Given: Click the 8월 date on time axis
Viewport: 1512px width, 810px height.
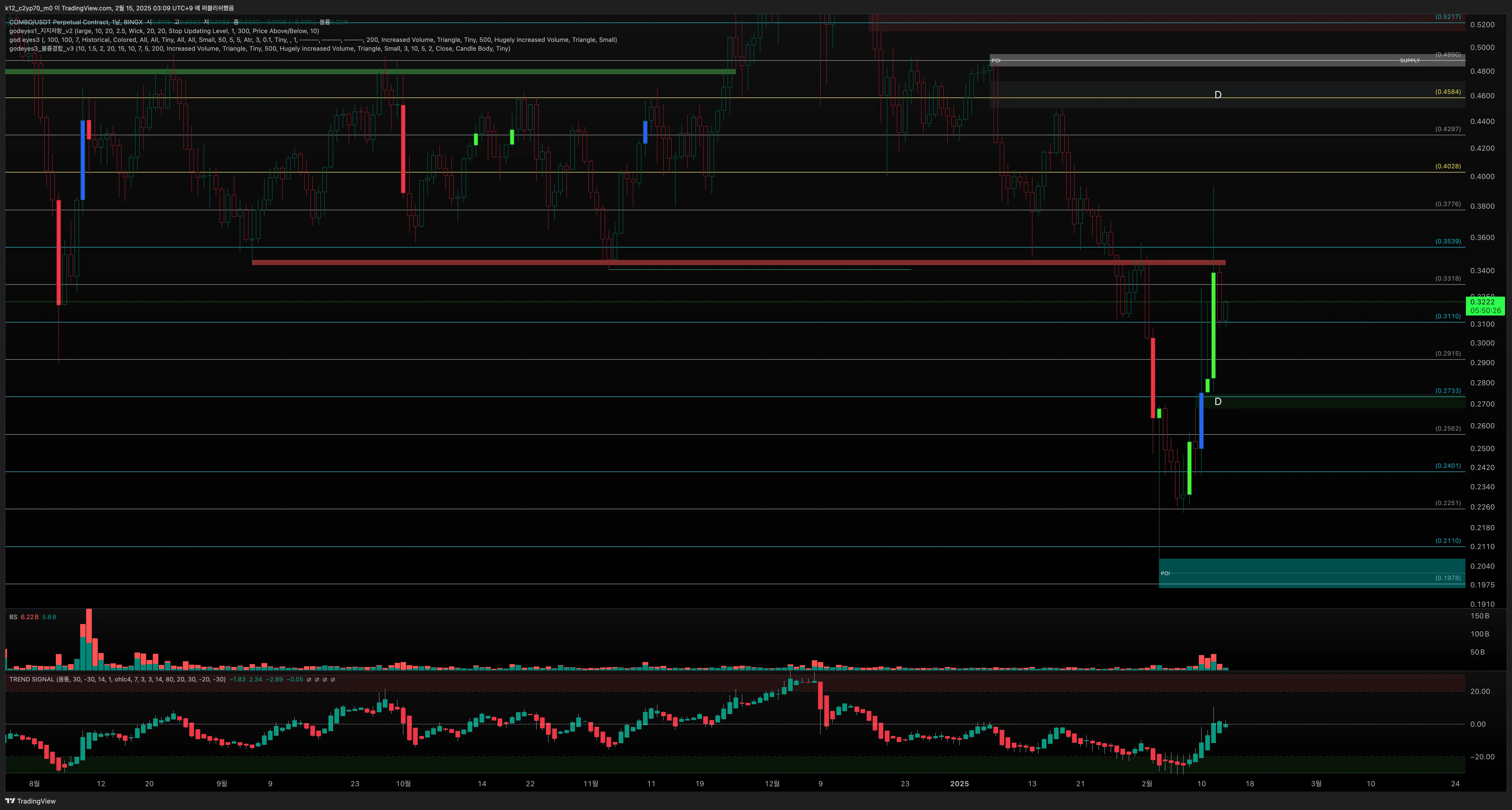Looking at the screenshot, I should pos(34,784).
